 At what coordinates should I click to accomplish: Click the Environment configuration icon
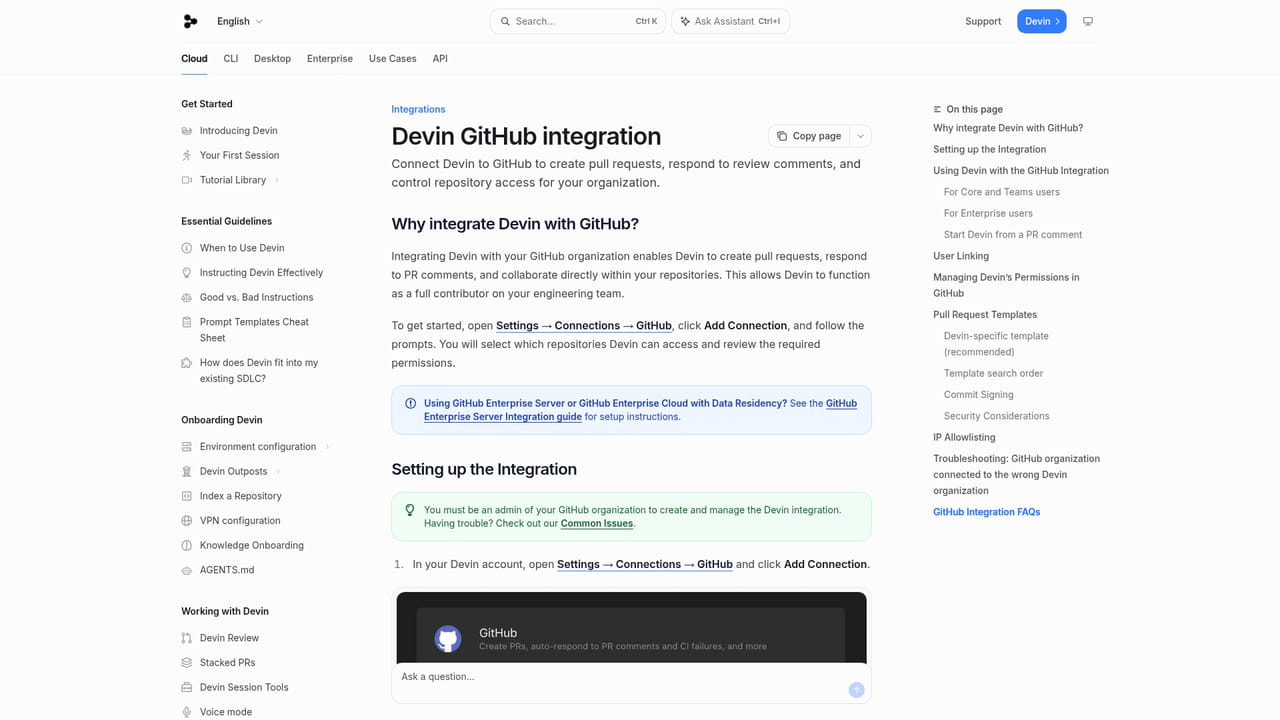[x=187, y=447]
